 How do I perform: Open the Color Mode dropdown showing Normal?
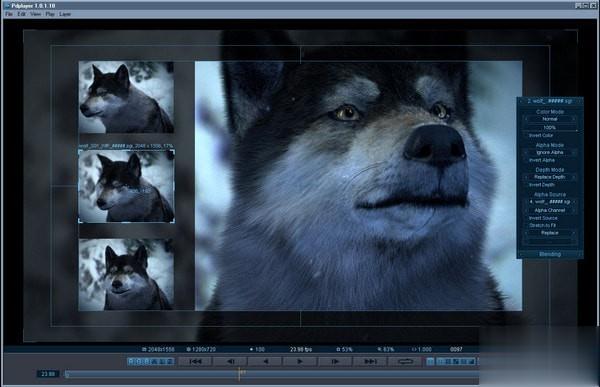[x=549, y=119]
